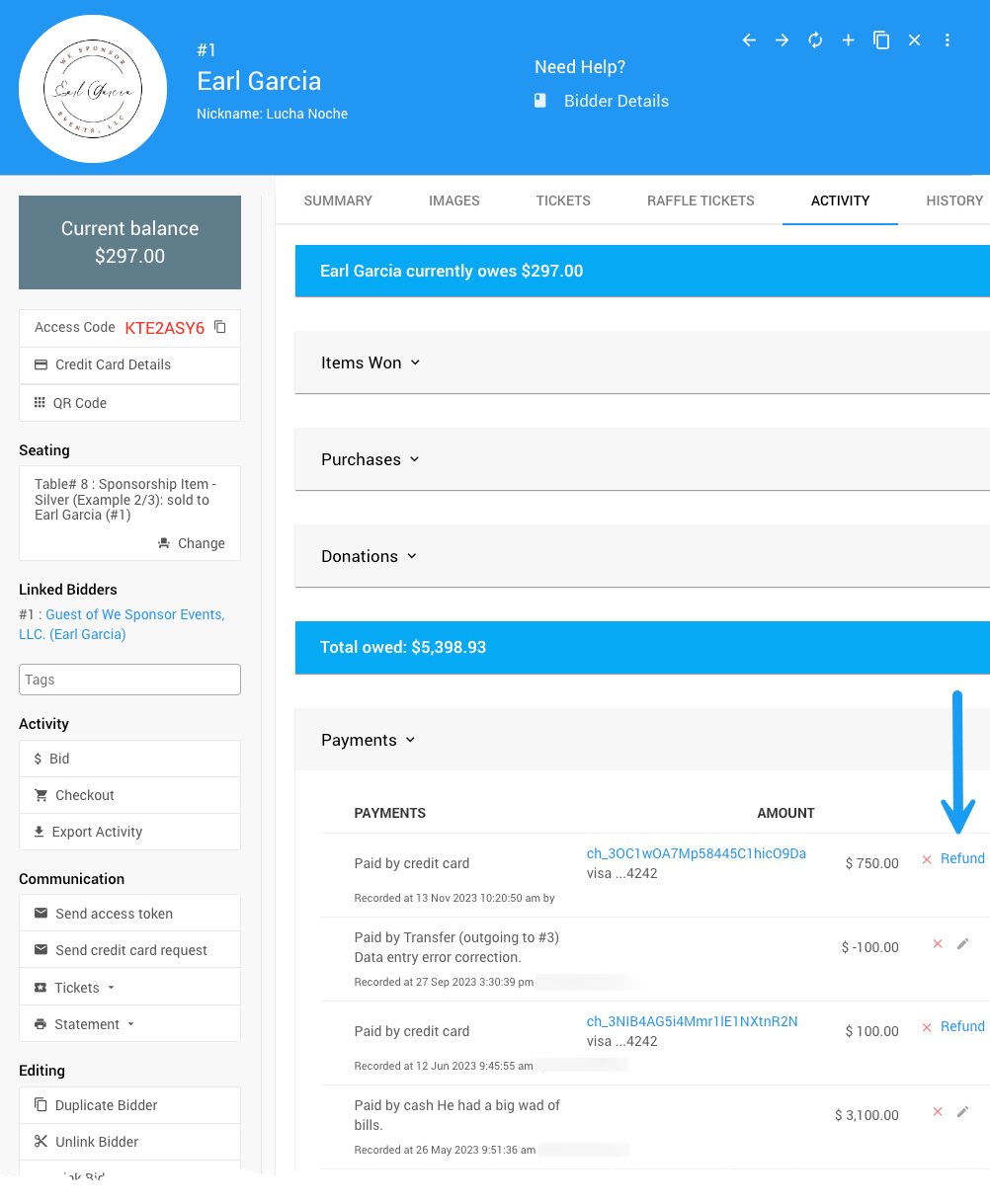Screen dimensions: 990x1204
Task: Open the Tickets dropdown in Communication
Action: tap(85, 988)
